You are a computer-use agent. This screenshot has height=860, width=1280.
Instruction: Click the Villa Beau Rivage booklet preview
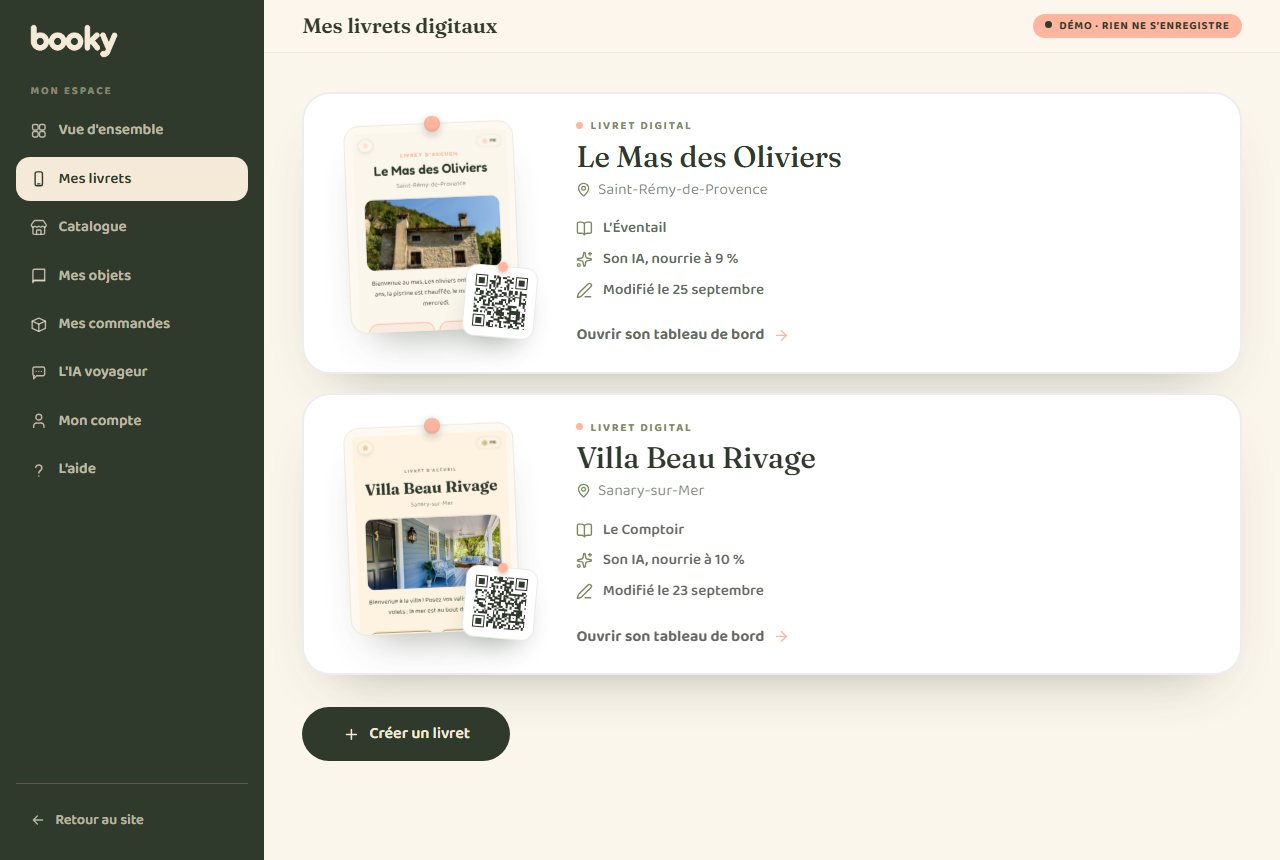pos(431,530)
